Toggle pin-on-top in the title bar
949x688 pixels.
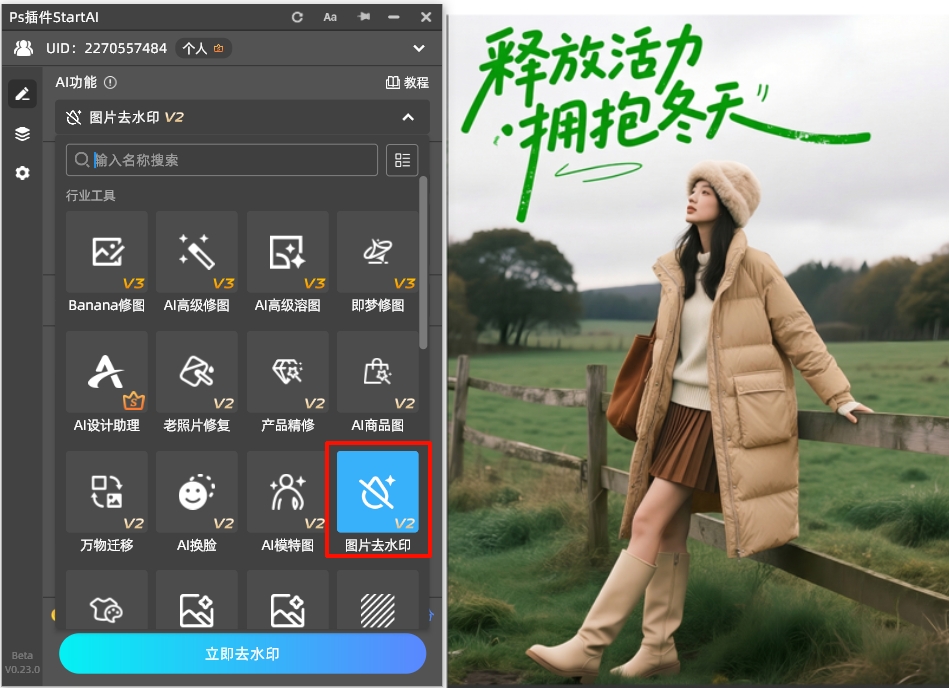point(363,16)
